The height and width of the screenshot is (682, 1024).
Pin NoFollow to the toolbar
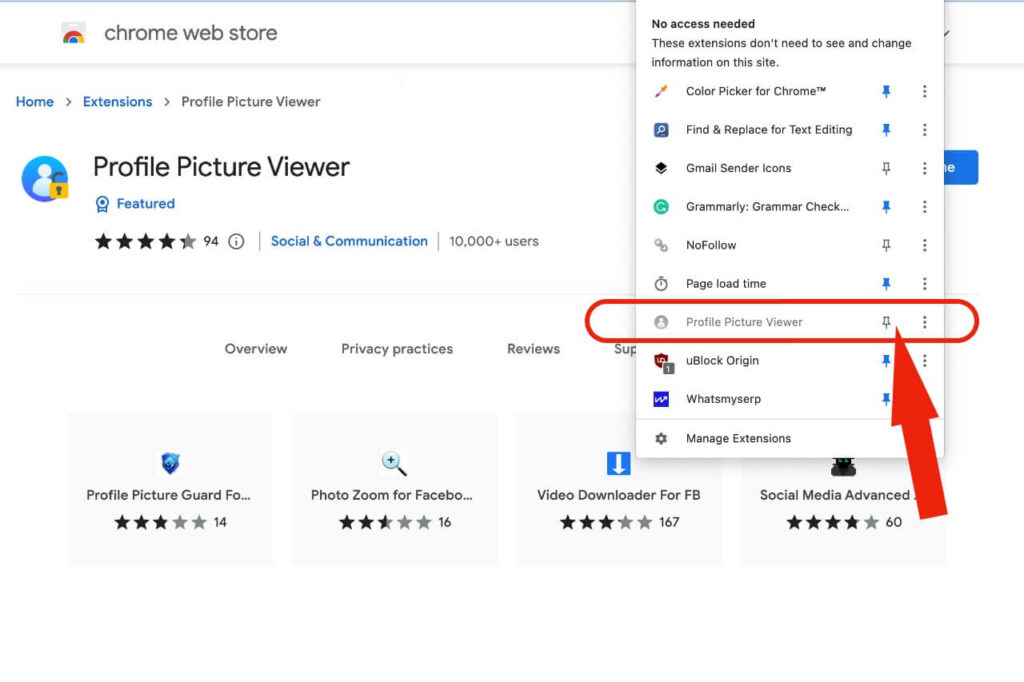click(x=886, y=246)
